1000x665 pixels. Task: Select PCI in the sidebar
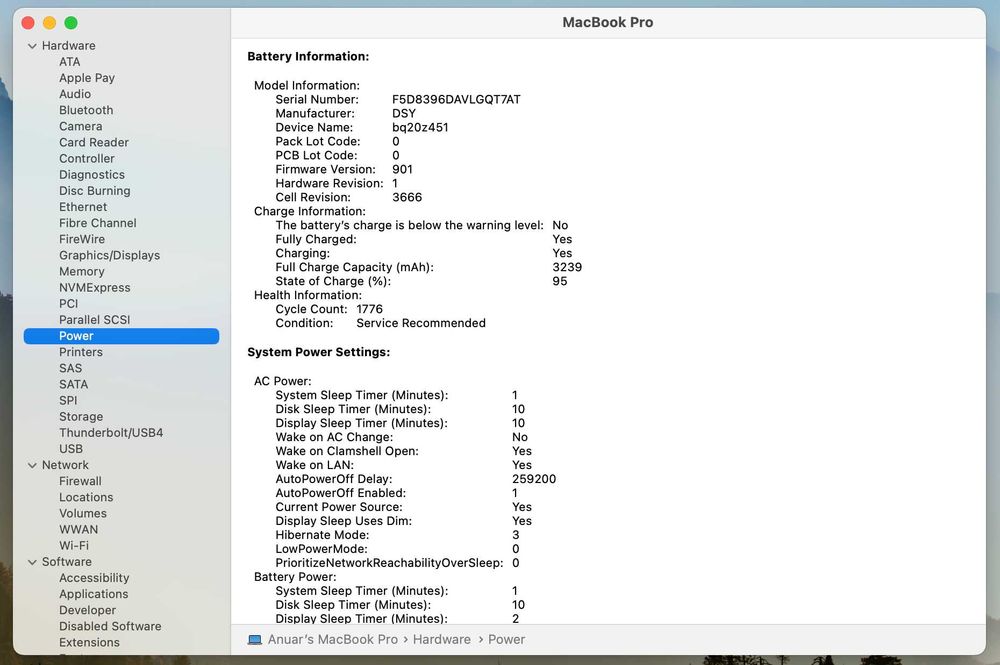pyautogui.click(x=68, y=303)
